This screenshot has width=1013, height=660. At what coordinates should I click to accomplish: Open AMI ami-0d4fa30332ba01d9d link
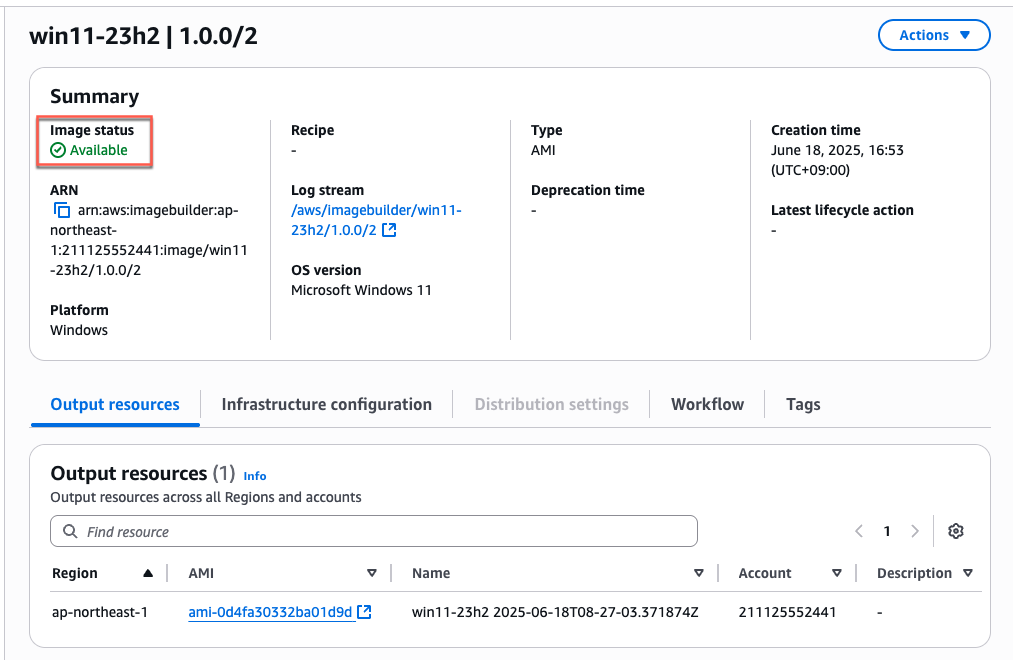click(270, 612)
